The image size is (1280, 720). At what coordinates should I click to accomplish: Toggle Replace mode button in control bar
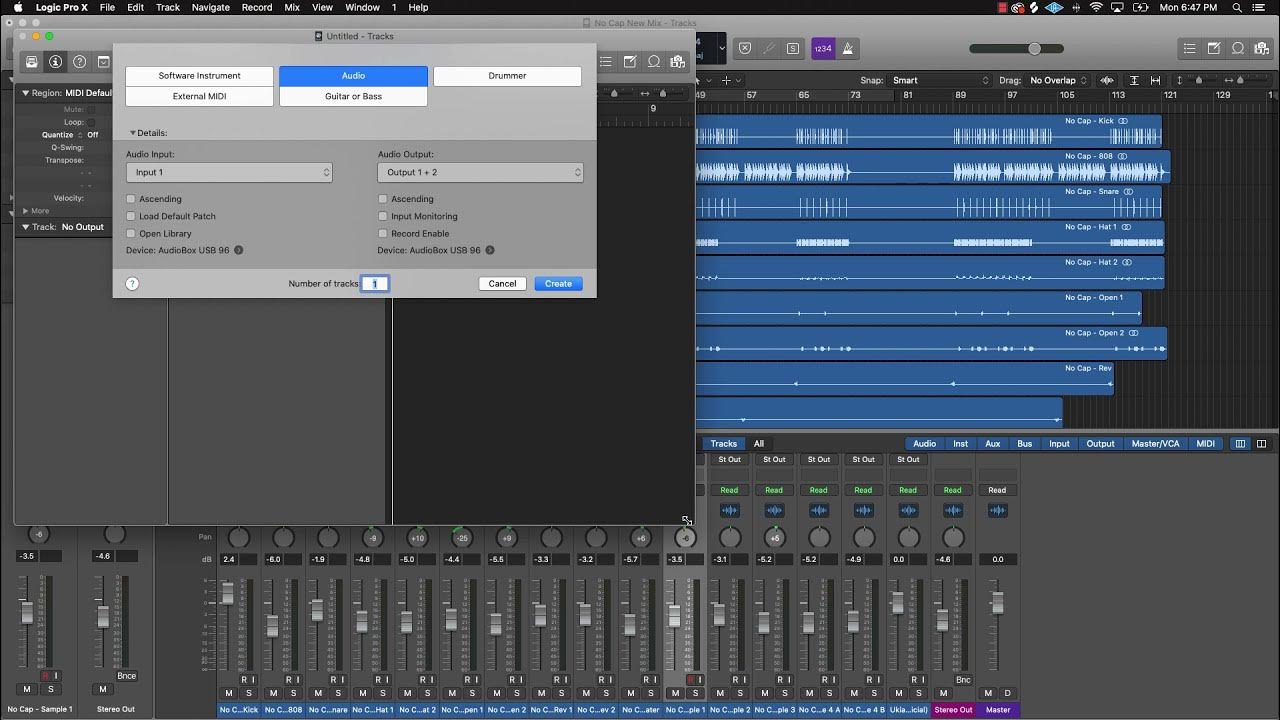coord(745,48)
